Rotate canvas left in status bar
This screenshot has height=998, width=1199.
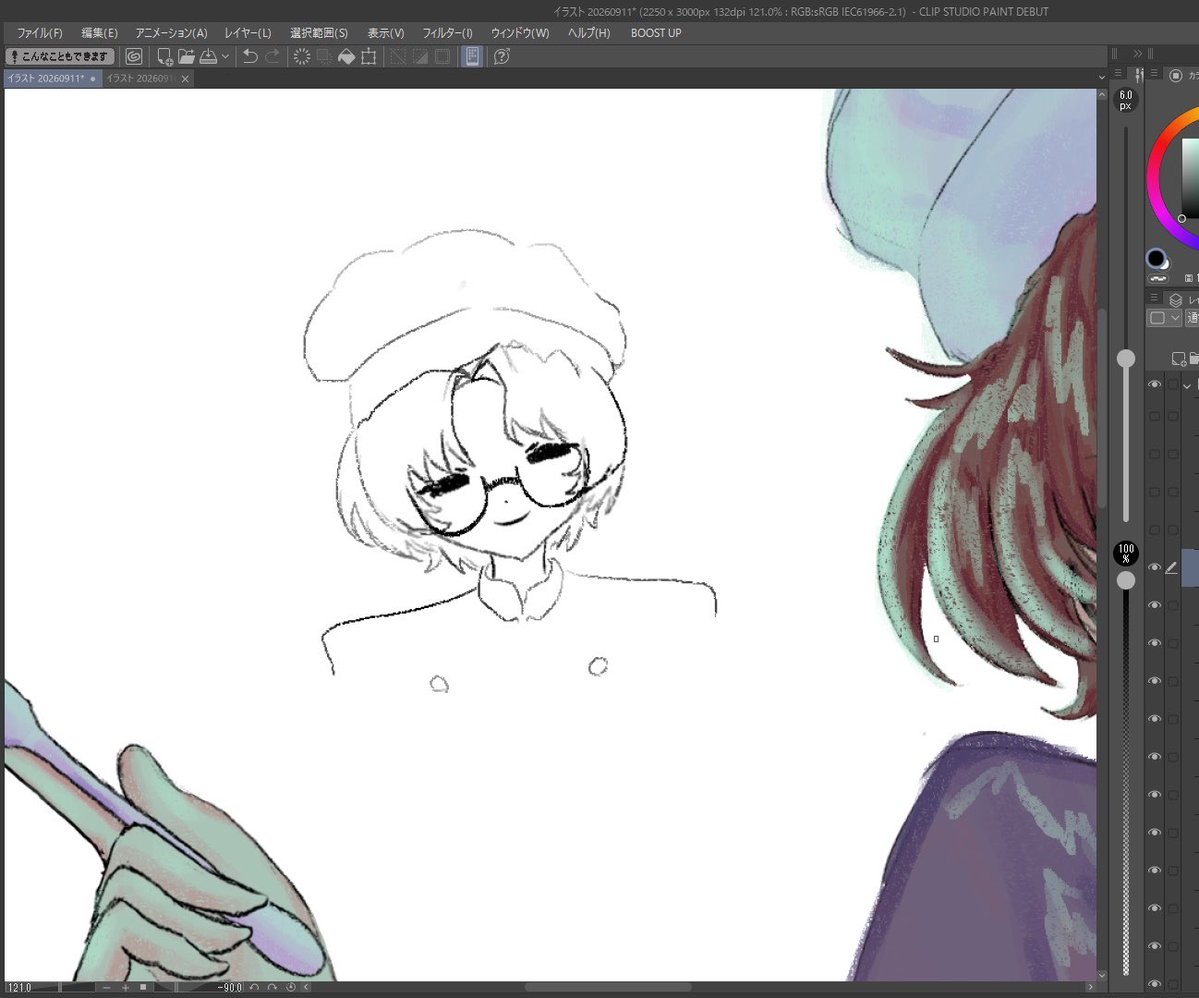pyautogui.click(x=255, y=988)
